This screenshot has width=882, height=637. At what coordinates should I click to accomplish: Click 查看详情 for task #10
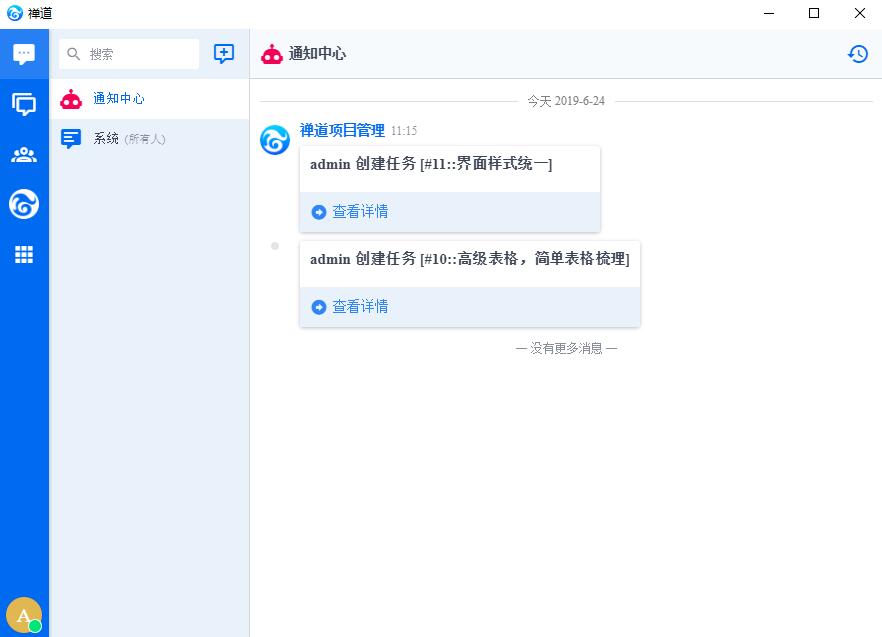click(x=360, y=307)
